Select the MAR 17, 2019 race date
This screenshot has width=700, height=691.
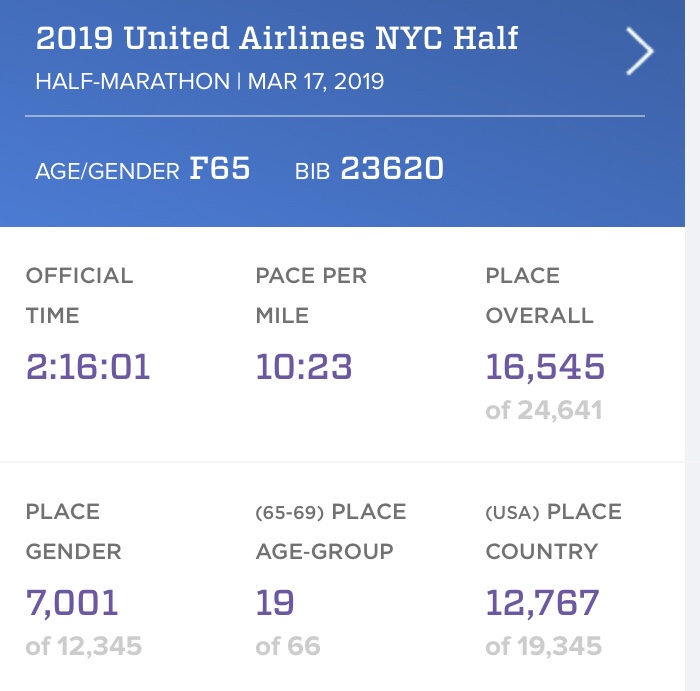tap(315, 82)
